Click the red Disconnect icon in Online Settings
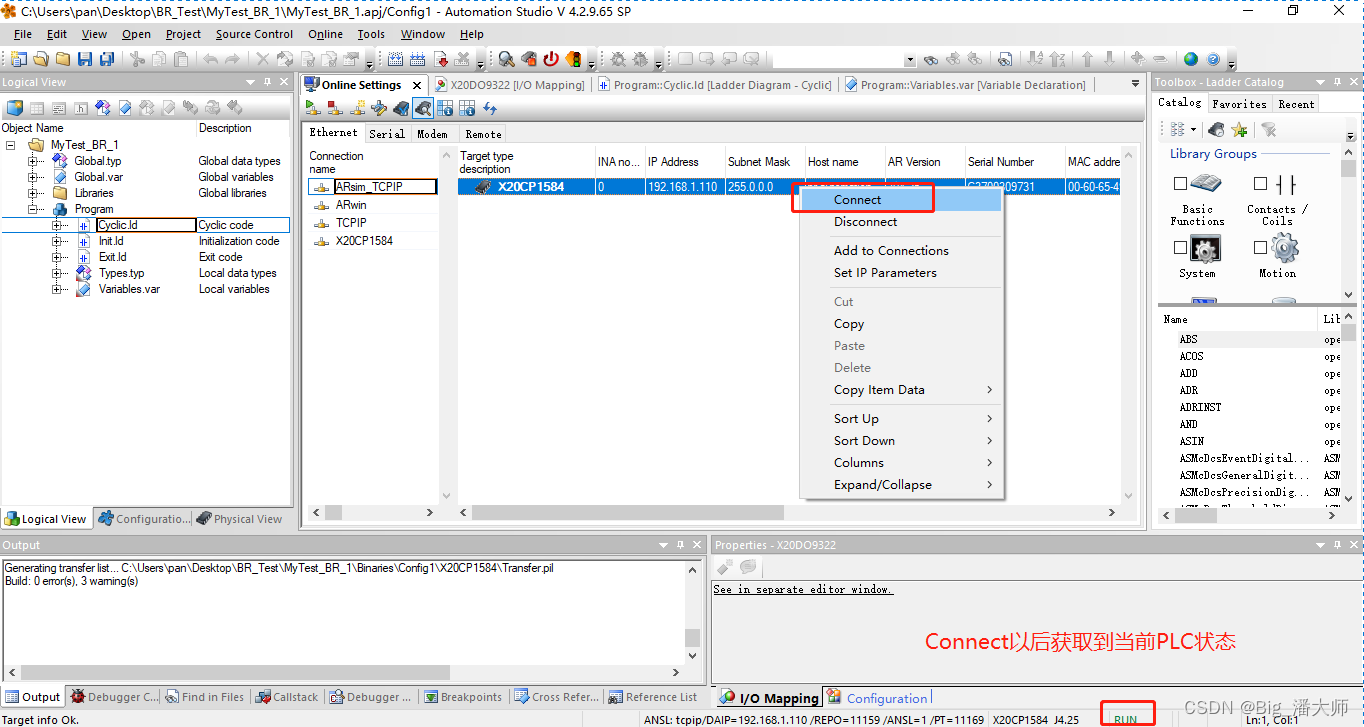 [335, 109]
